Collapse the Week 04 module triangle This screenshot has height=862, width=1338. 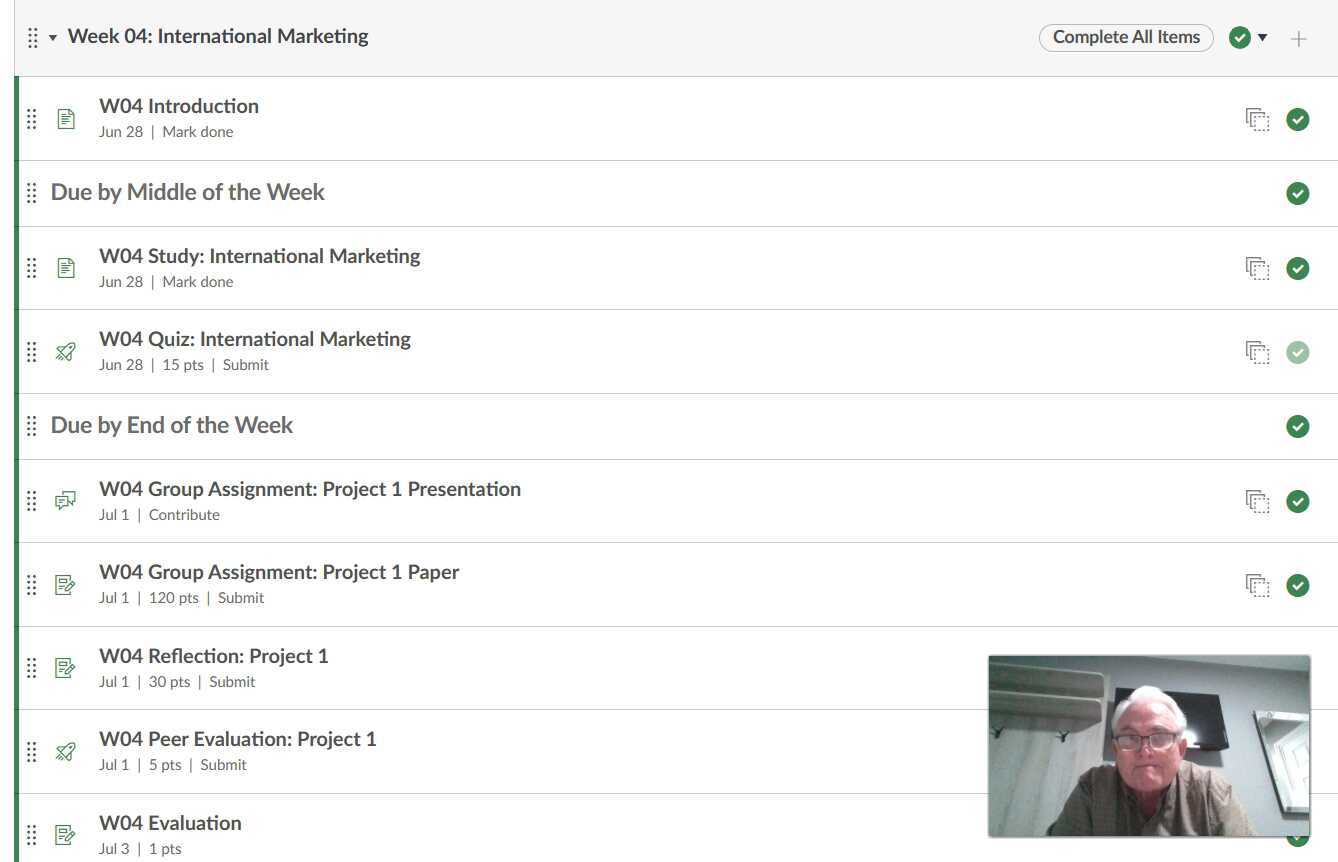53,38
